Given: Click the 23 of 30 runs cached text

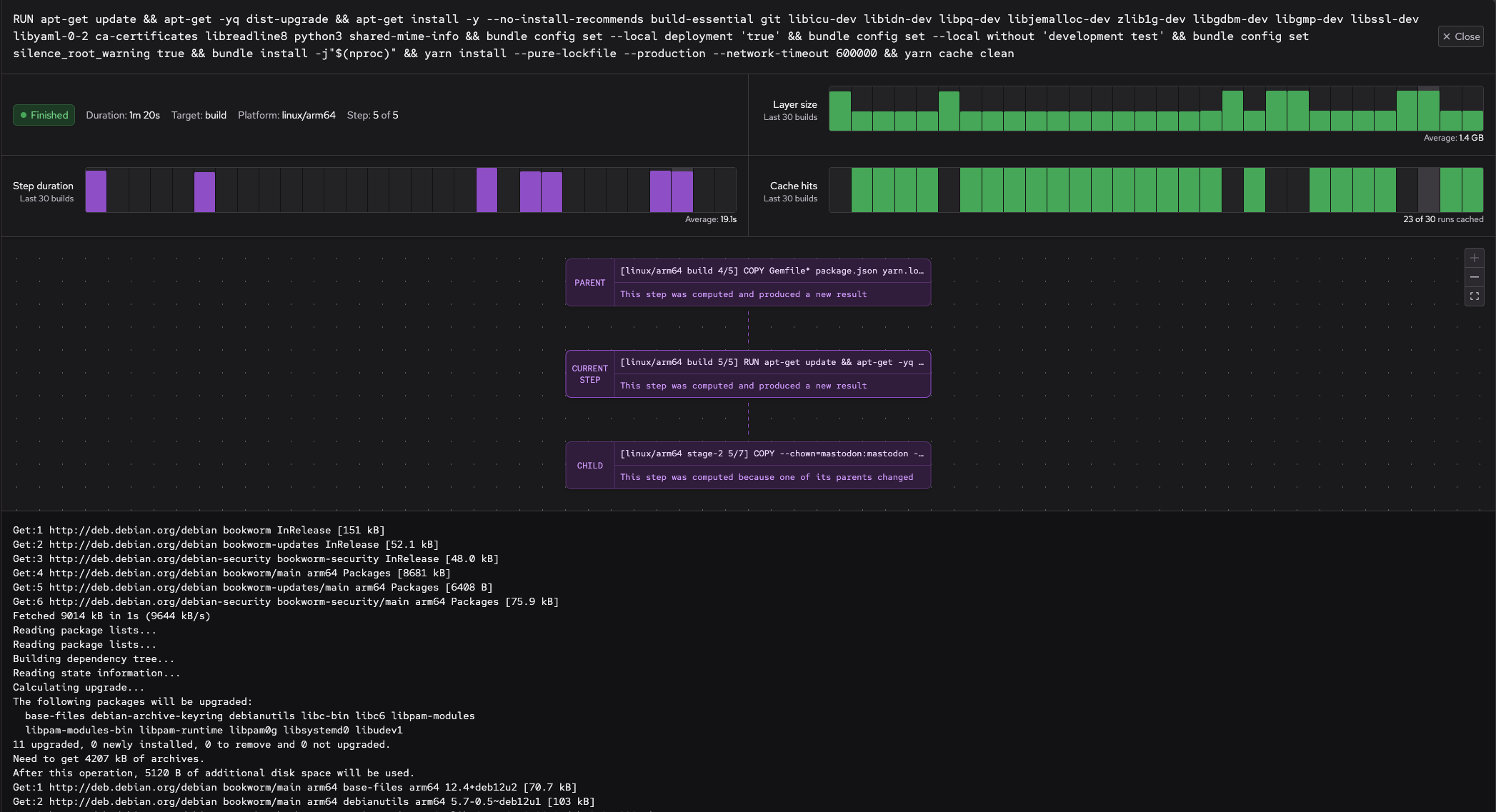Looking at the screenshot, I should (1442, 219).
